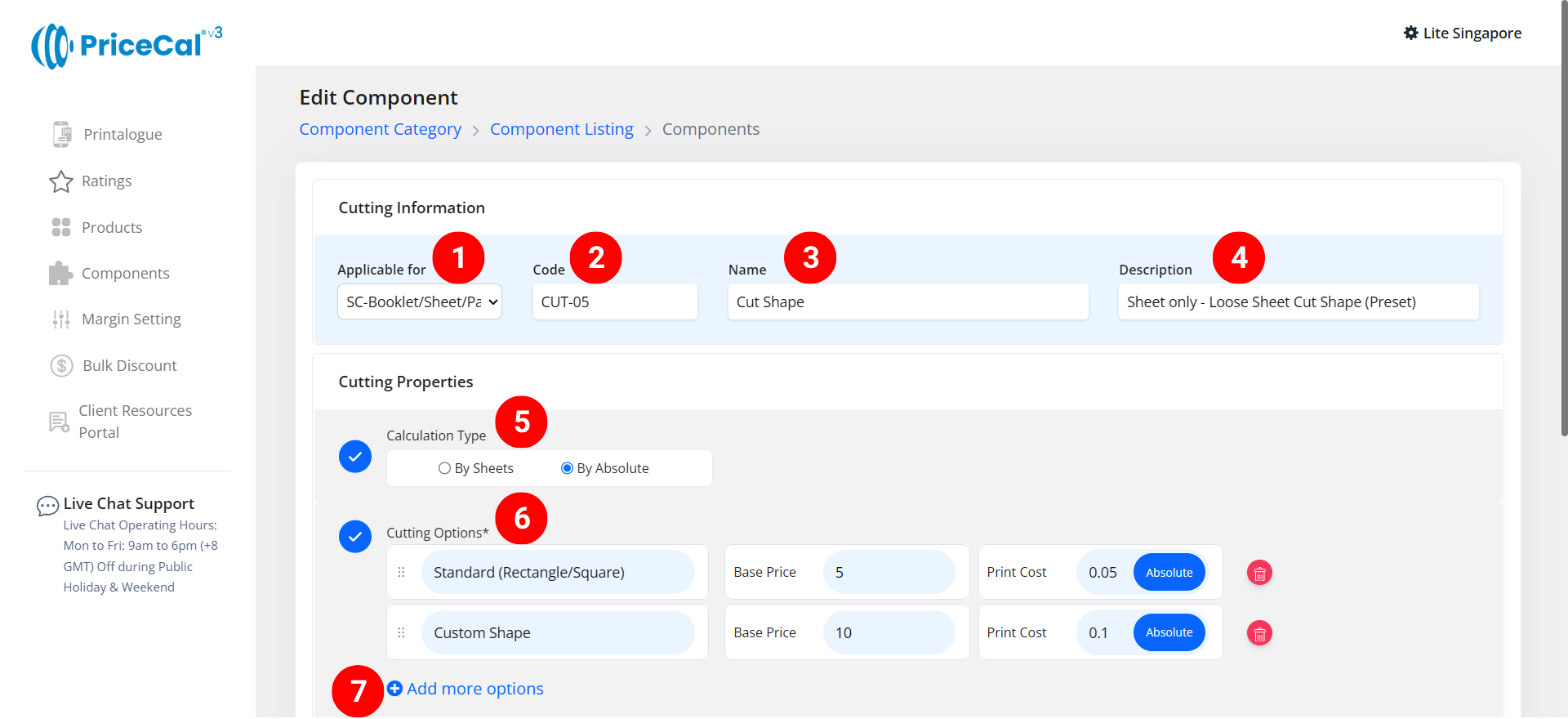Click the Bulk Discount dollar icon

coord(61,365)
